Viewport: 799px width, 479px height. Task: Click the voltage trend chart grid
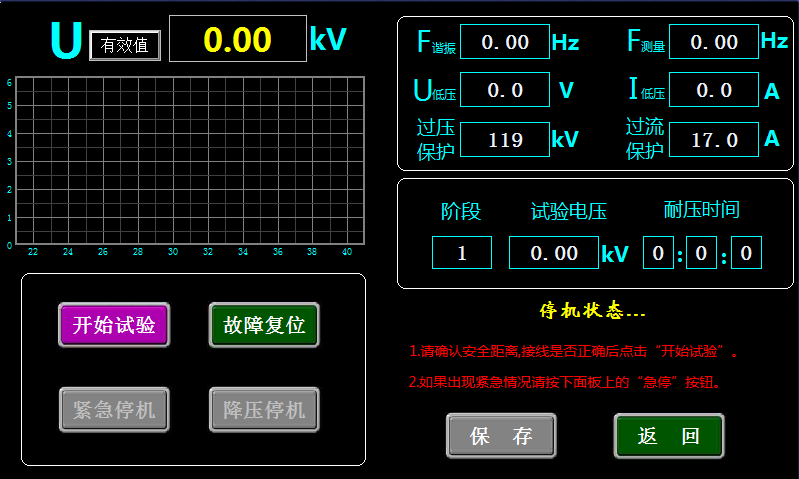tap(190, 161)
